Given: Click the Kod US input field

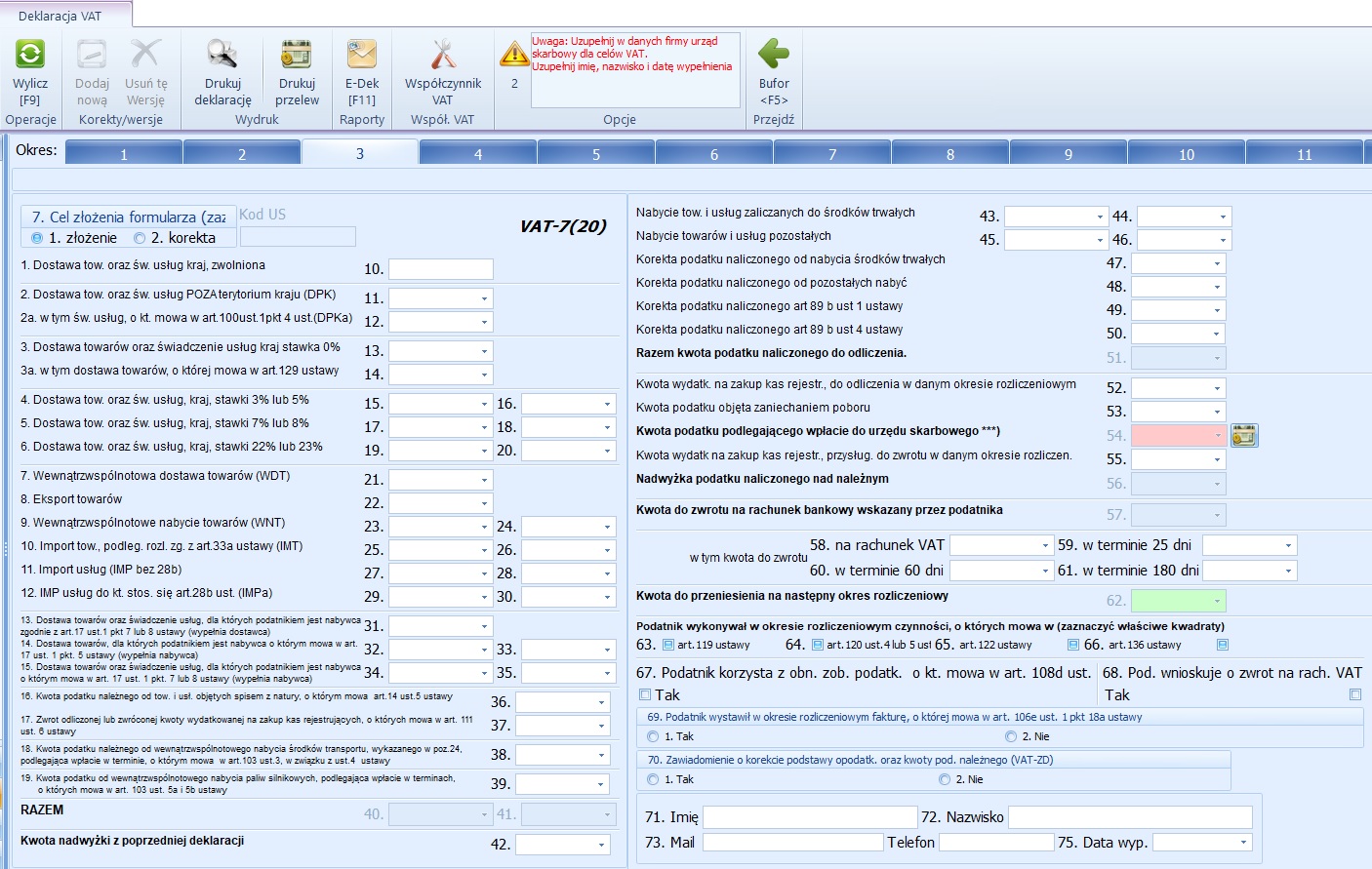Looking at the screenshot, I should coord(298,237).
